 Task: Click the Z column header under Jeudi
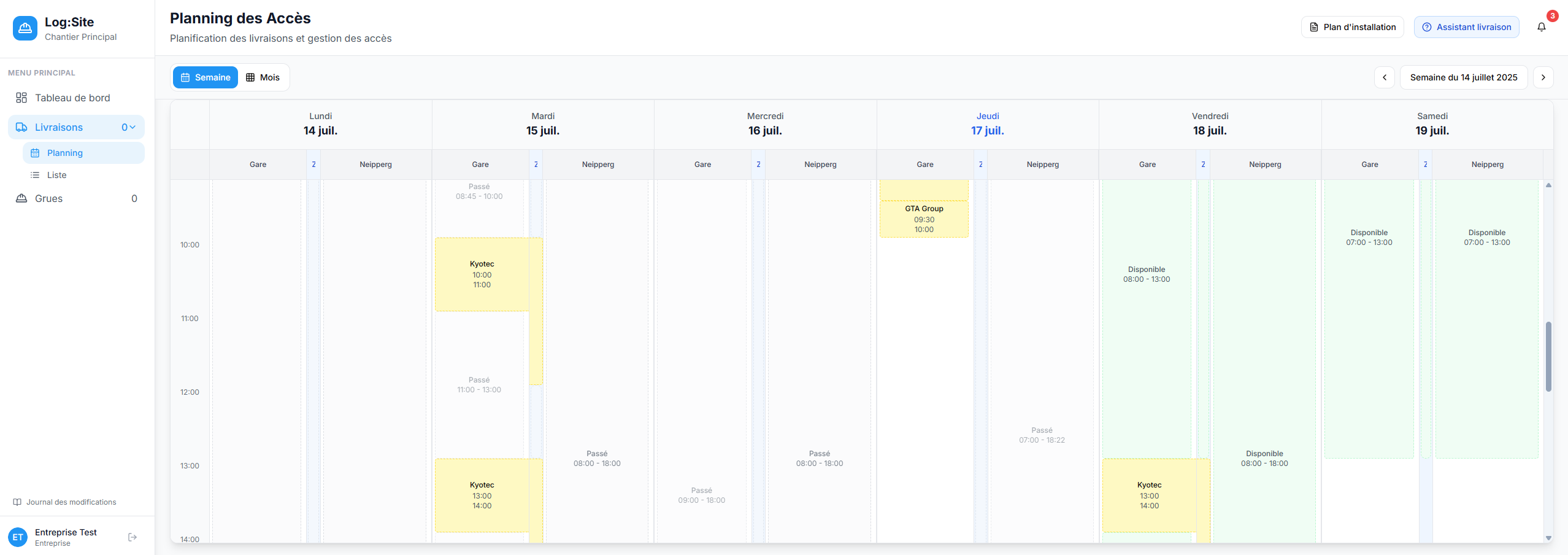pos(980,165)
